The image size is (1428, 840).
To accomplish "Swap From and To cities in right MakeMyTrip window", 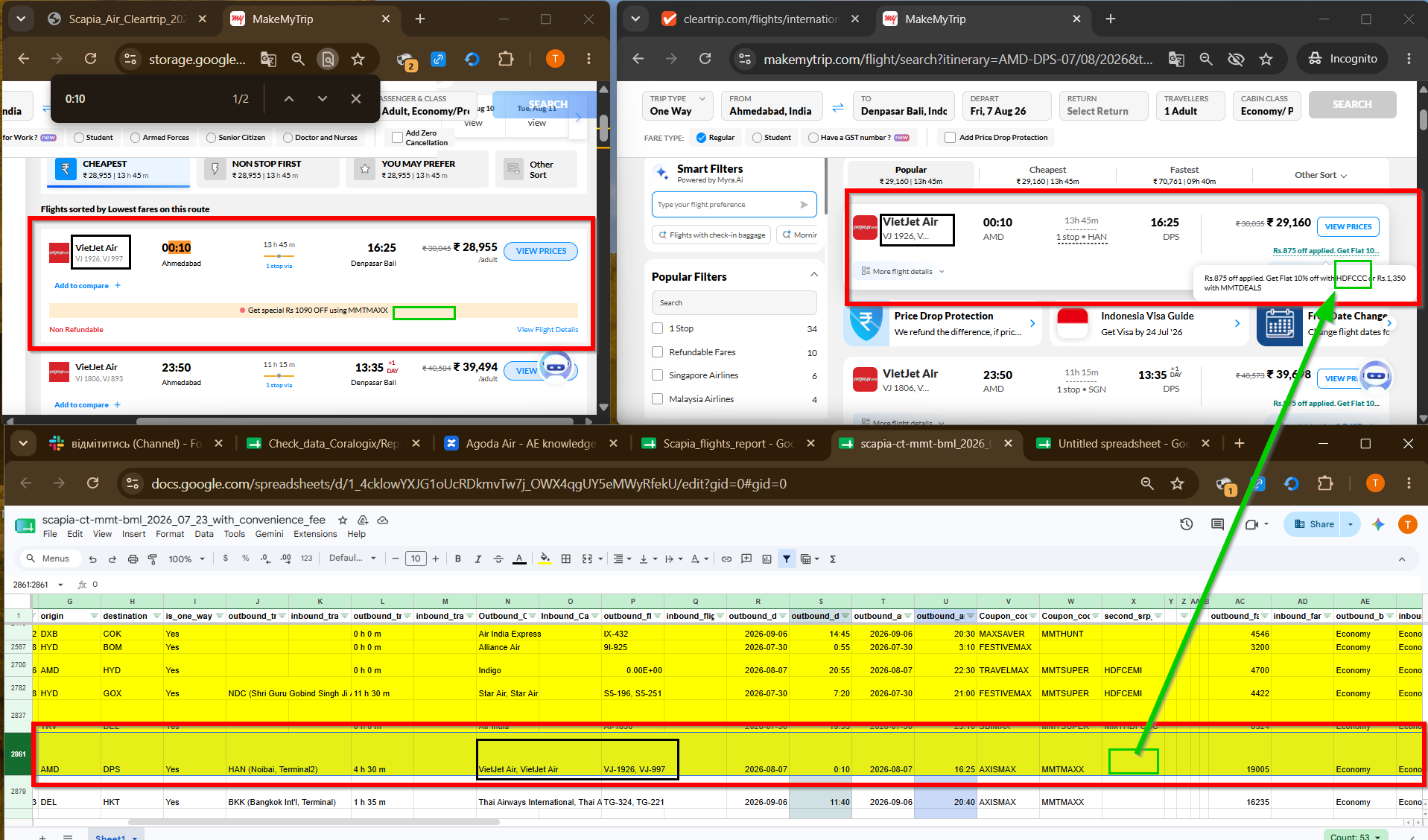I will (x=838, y=106).
